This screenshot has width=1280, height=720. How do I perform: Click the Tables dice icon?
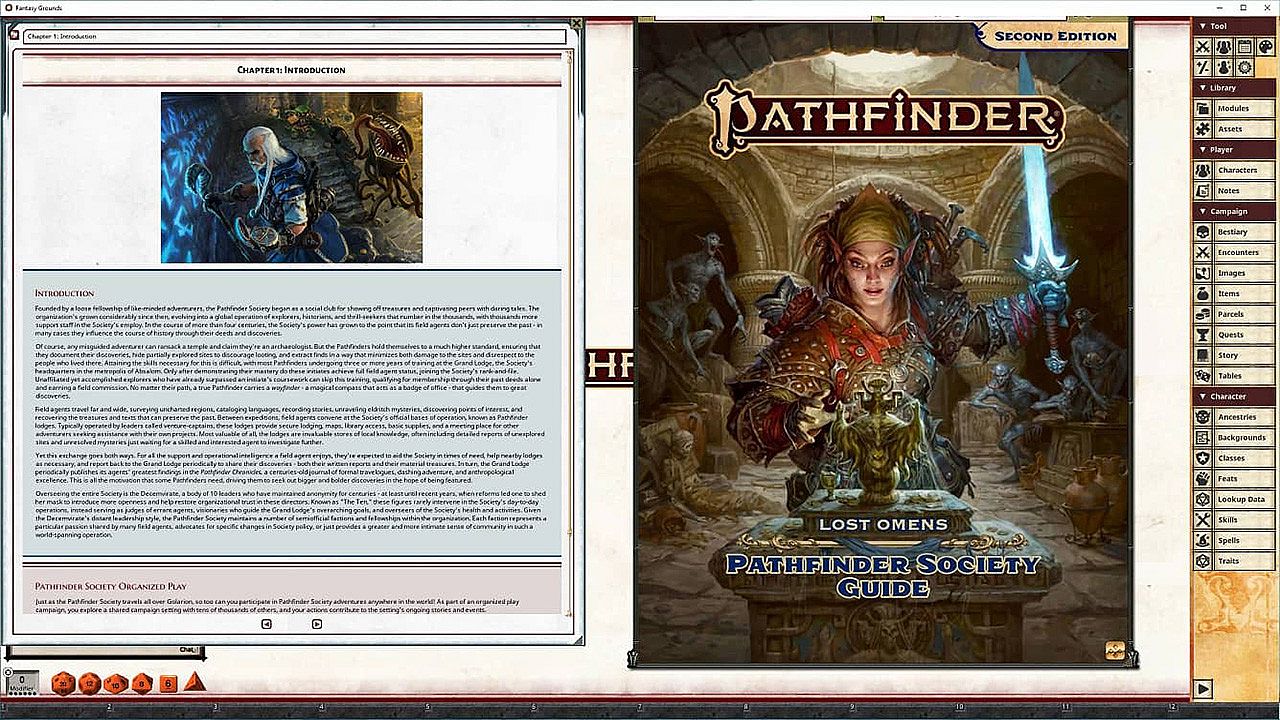click(x=1204, y=376)
